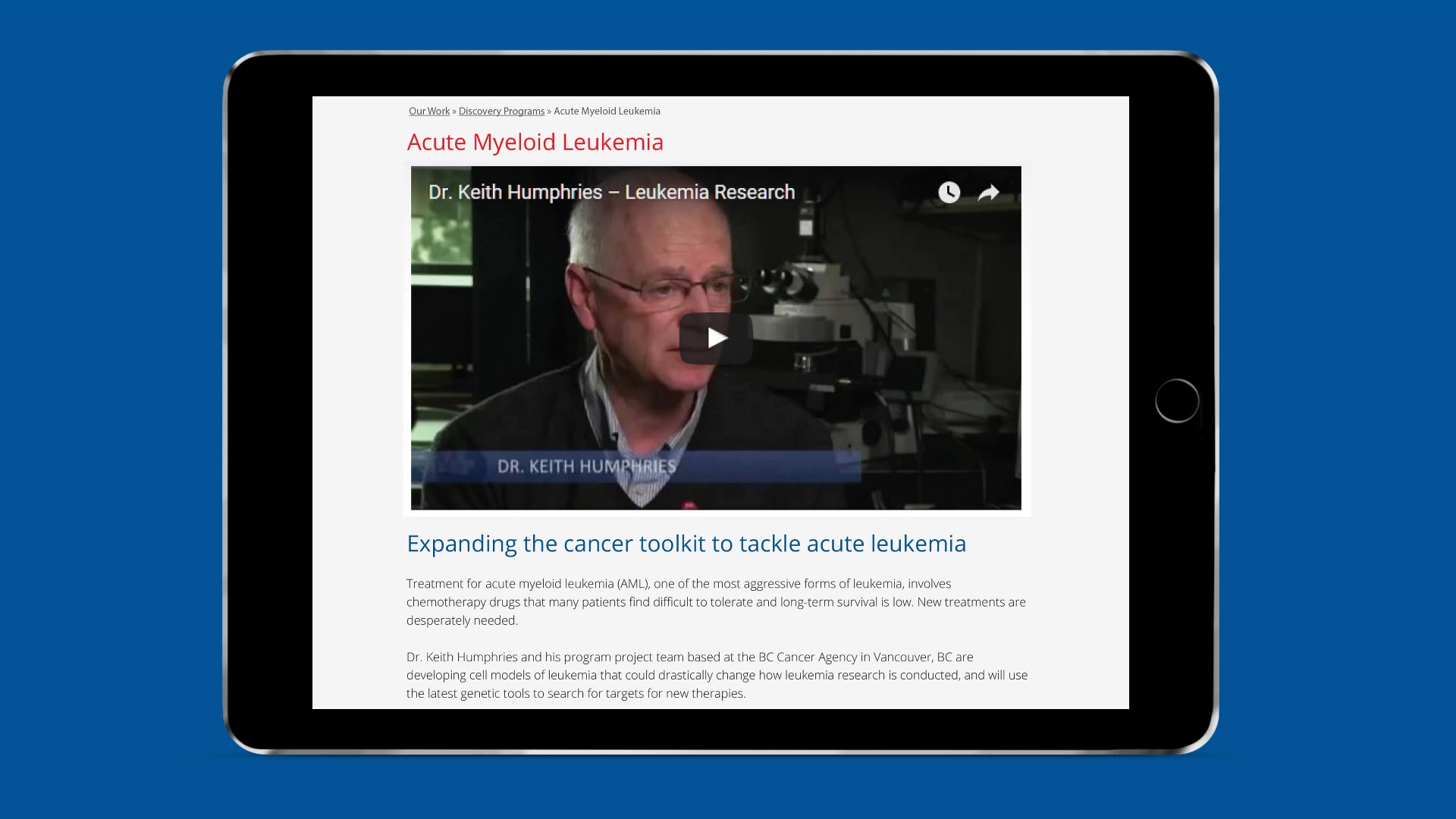Click the black bezel below the webpage
1456x819 pixels.
(720, 728)
